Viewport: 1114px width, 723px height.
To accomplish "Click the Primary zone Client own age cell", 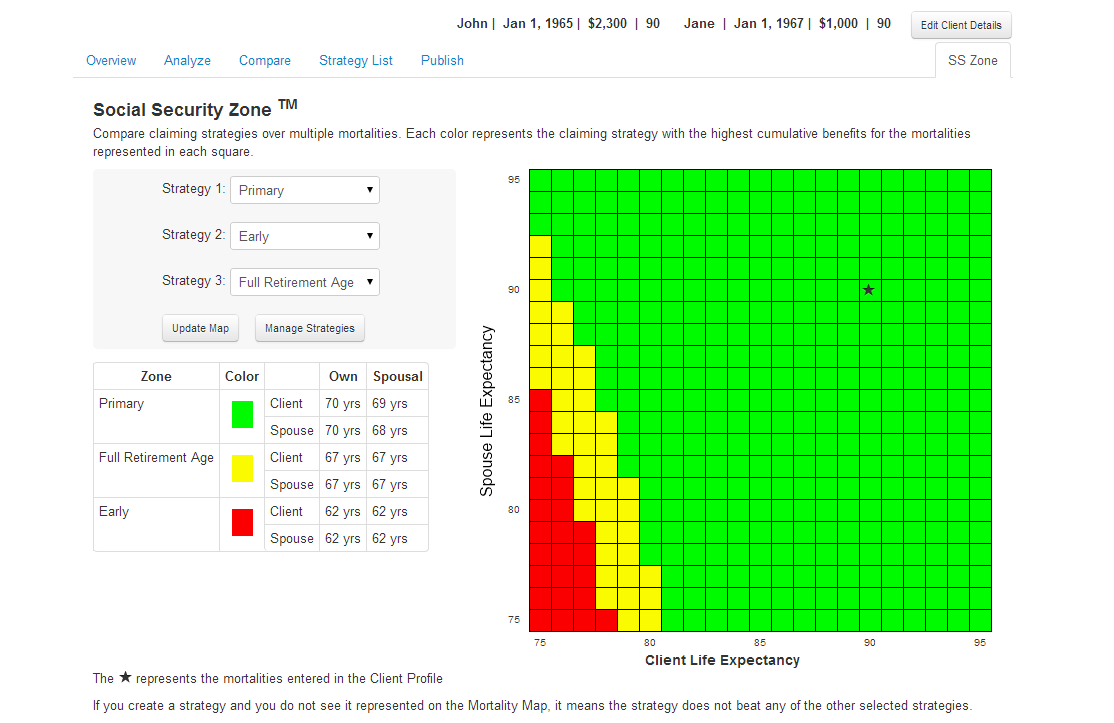I will [343, 404].
